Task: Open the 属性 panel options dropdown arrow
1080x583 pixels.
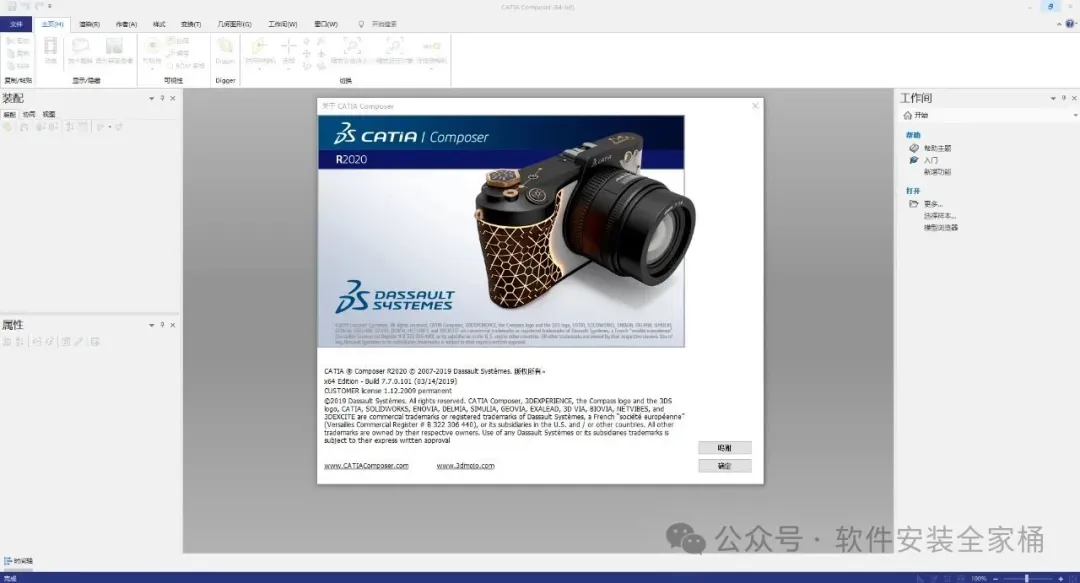Action: pos(152,325)
